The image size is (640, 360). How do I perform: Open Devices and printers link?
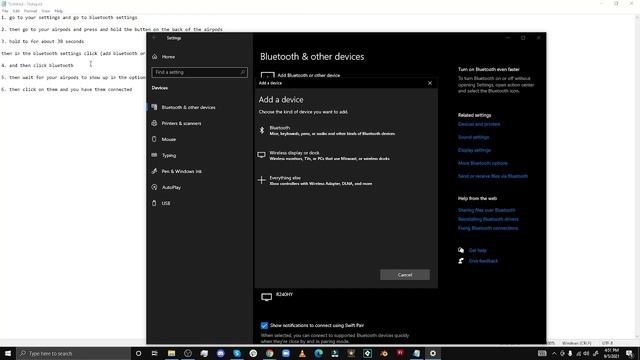tap(479, 124)
